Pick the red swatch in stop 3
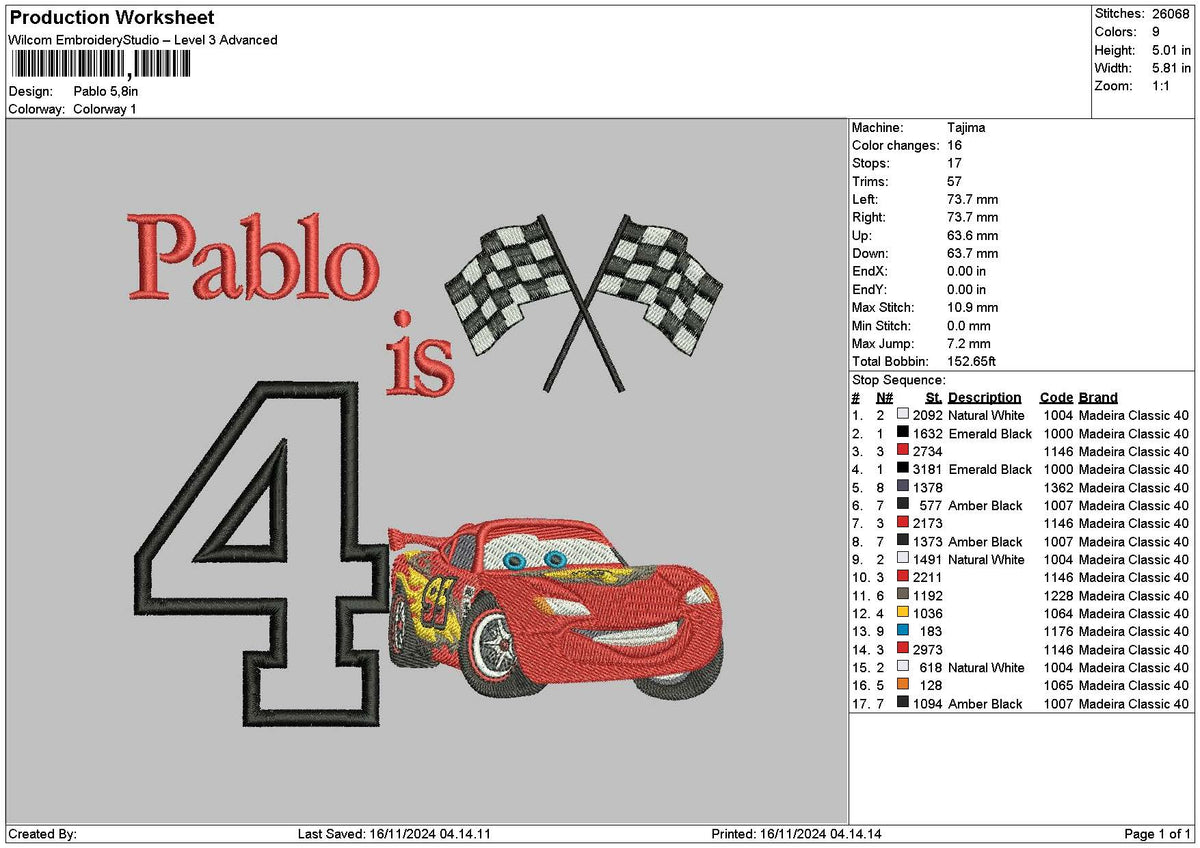Image resolution: width=1200 pixels, height=848 pixels. (x=903, y=451)
